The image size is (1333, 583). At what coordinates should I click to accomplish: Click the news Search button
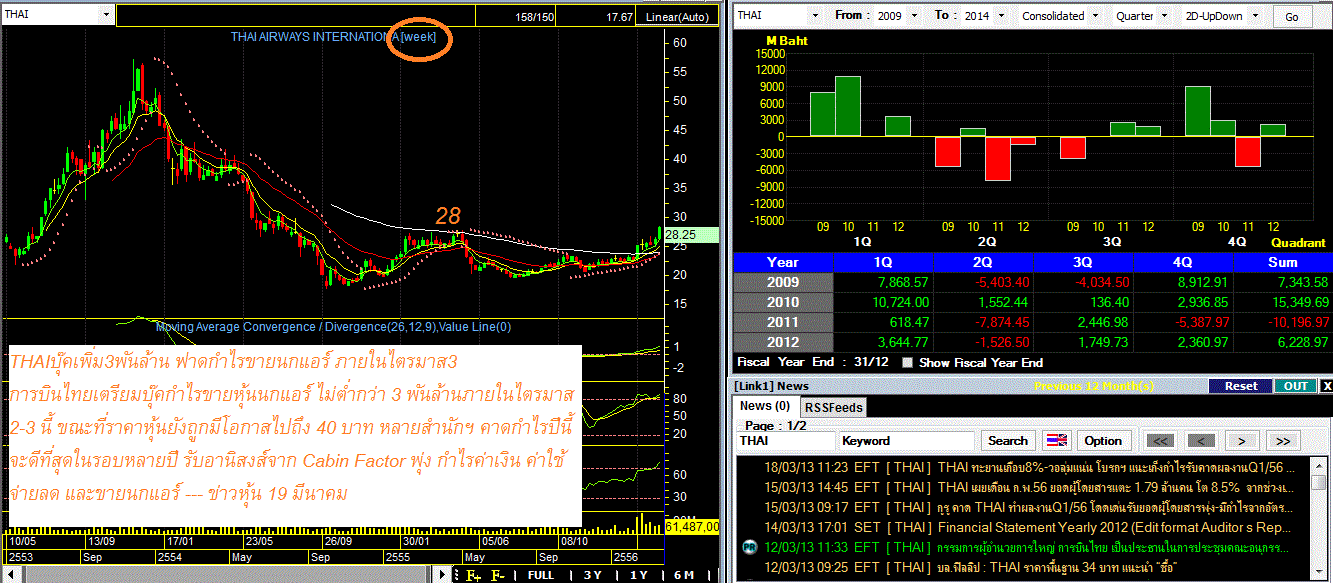(x=1008, y=440)
